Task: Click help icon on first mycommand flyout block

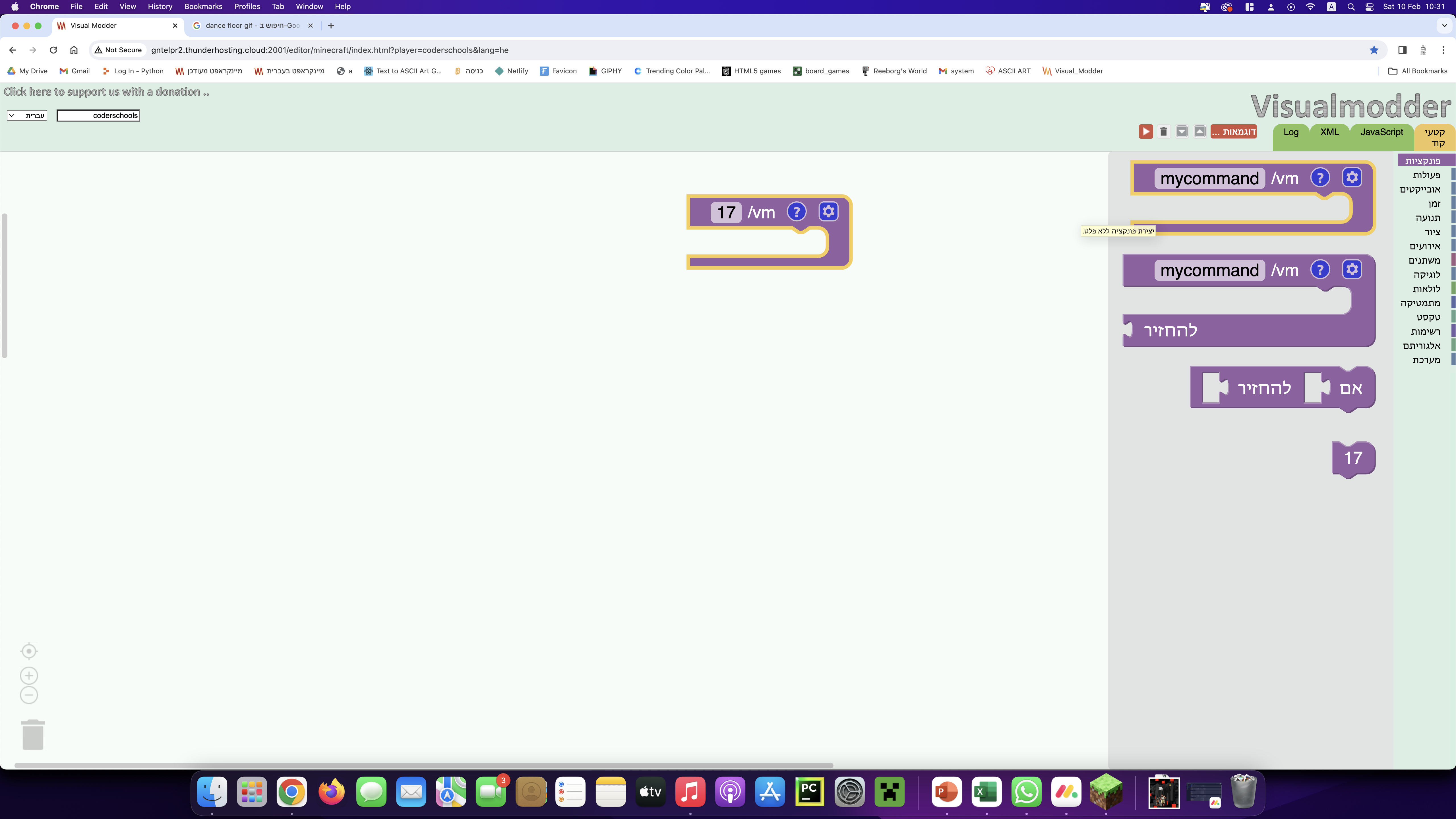Action: click(x=1320, y=177)
